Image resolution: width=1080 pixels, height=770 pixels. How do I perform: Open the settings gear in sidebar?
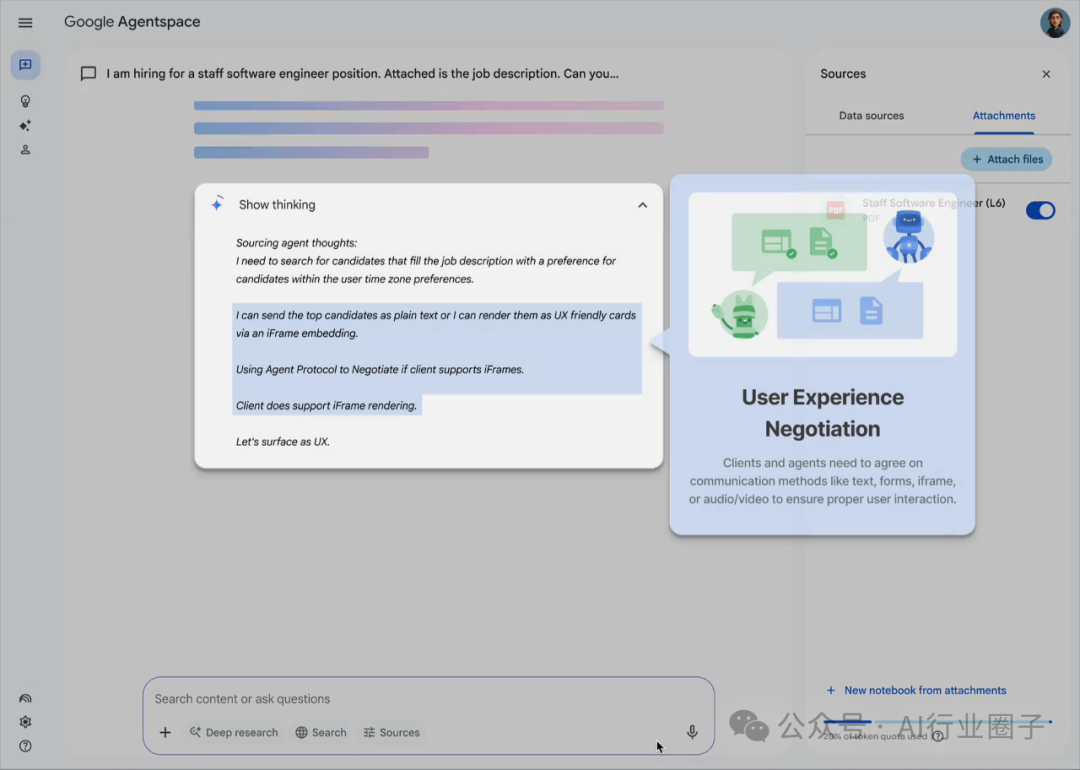click(x=25, y=722)
